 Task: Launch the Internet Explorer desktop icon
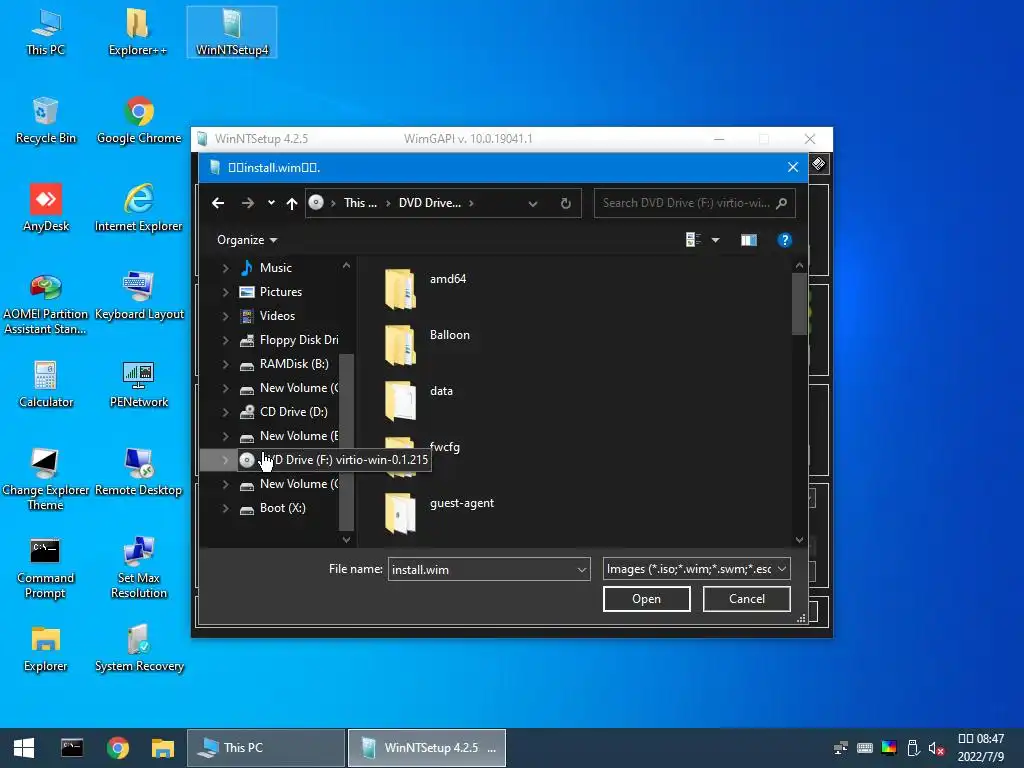pos(138,209)
